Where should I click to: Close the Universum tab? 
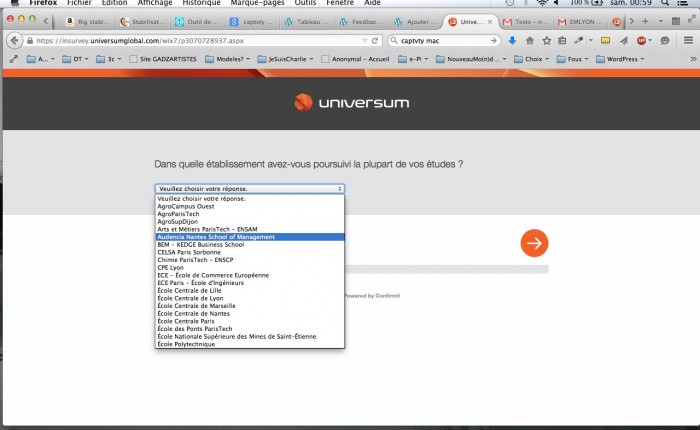[490, 21]
